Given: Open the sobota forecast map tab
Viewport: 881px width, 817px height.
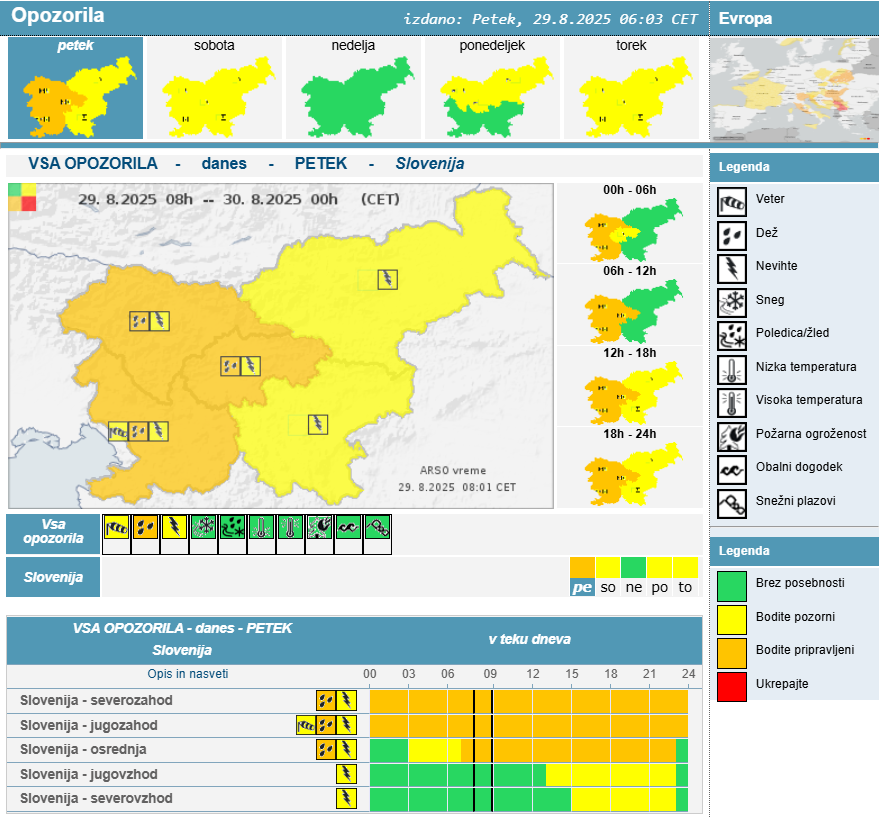Looking at the screenshot, I should pos(218,89).
